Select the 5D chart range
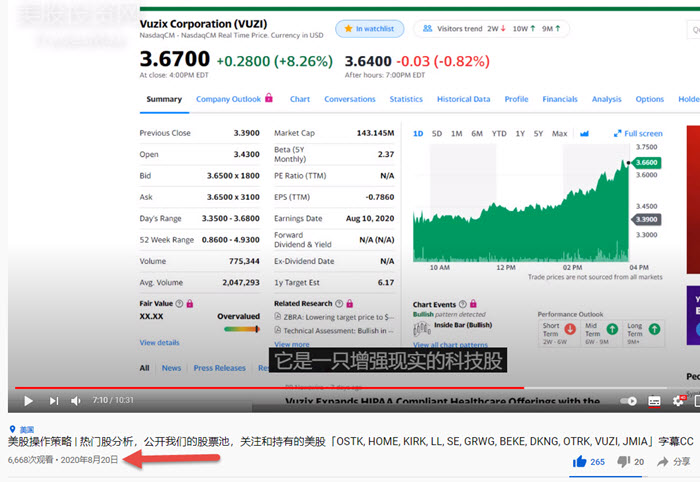Viewport: 700px width, 482px height. click(x=437, y=133)
